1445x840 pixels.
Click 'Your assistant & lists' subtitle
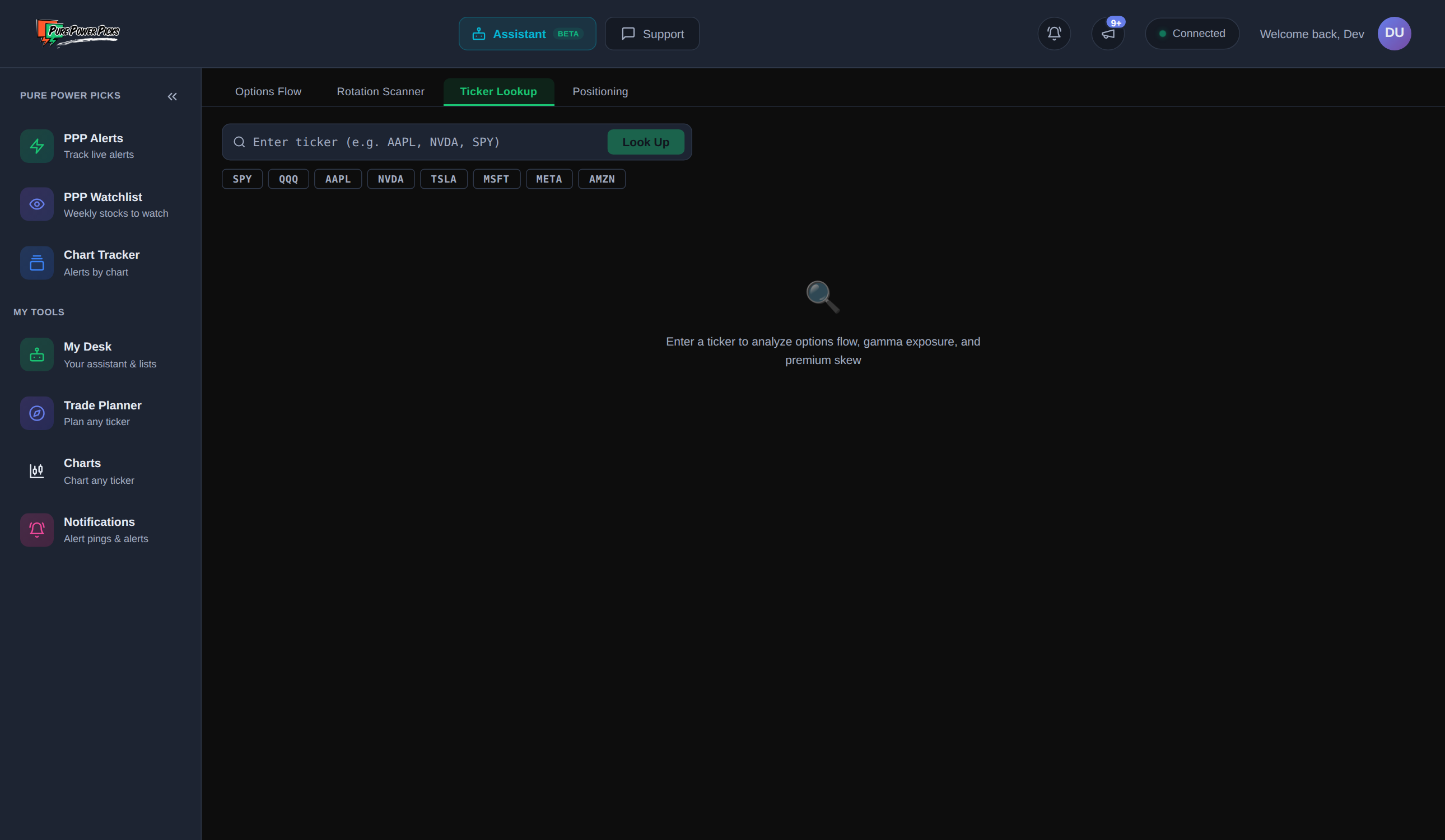pos(110,364)
